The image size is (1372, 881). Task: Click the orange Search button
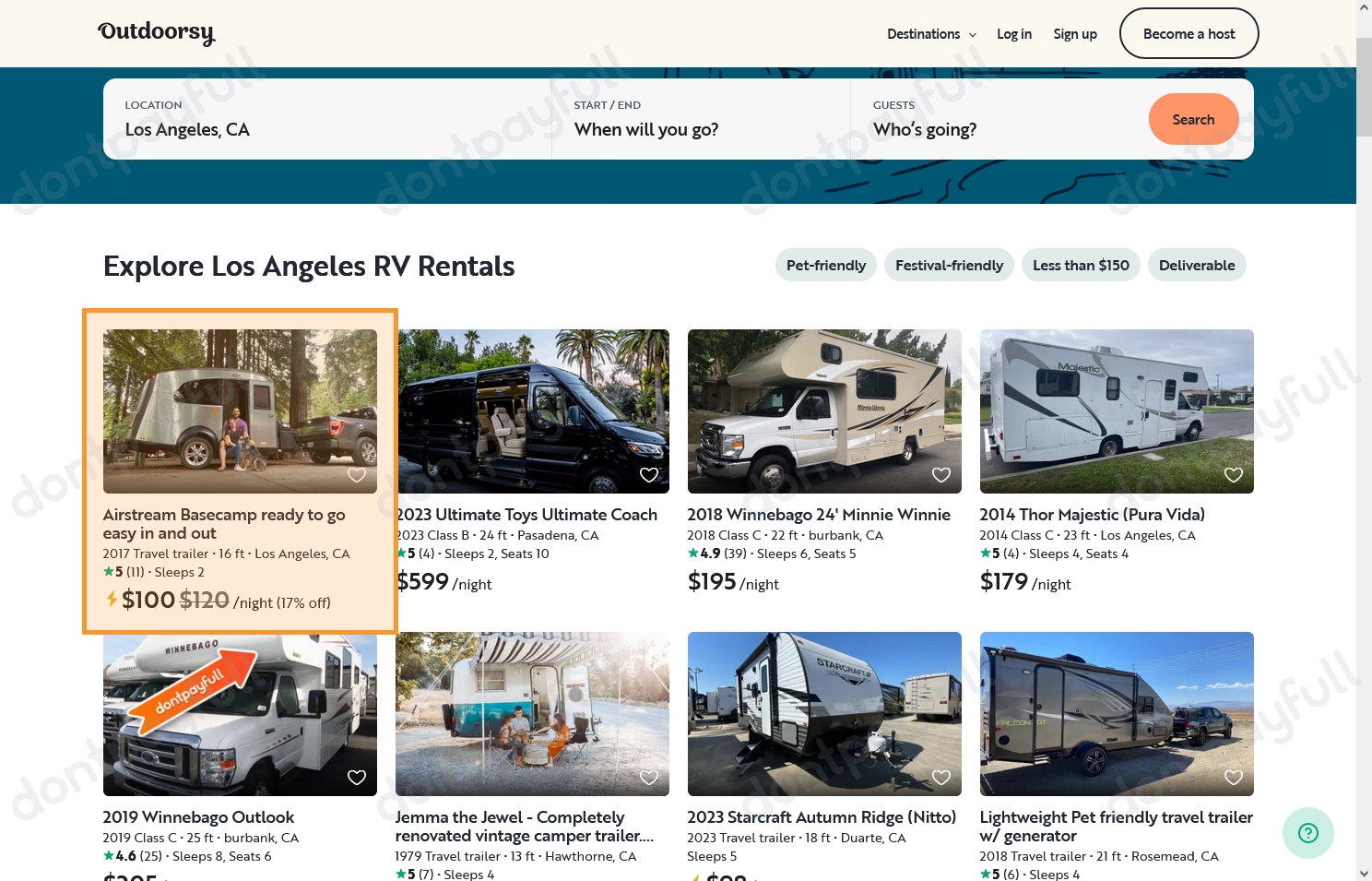1193,119
